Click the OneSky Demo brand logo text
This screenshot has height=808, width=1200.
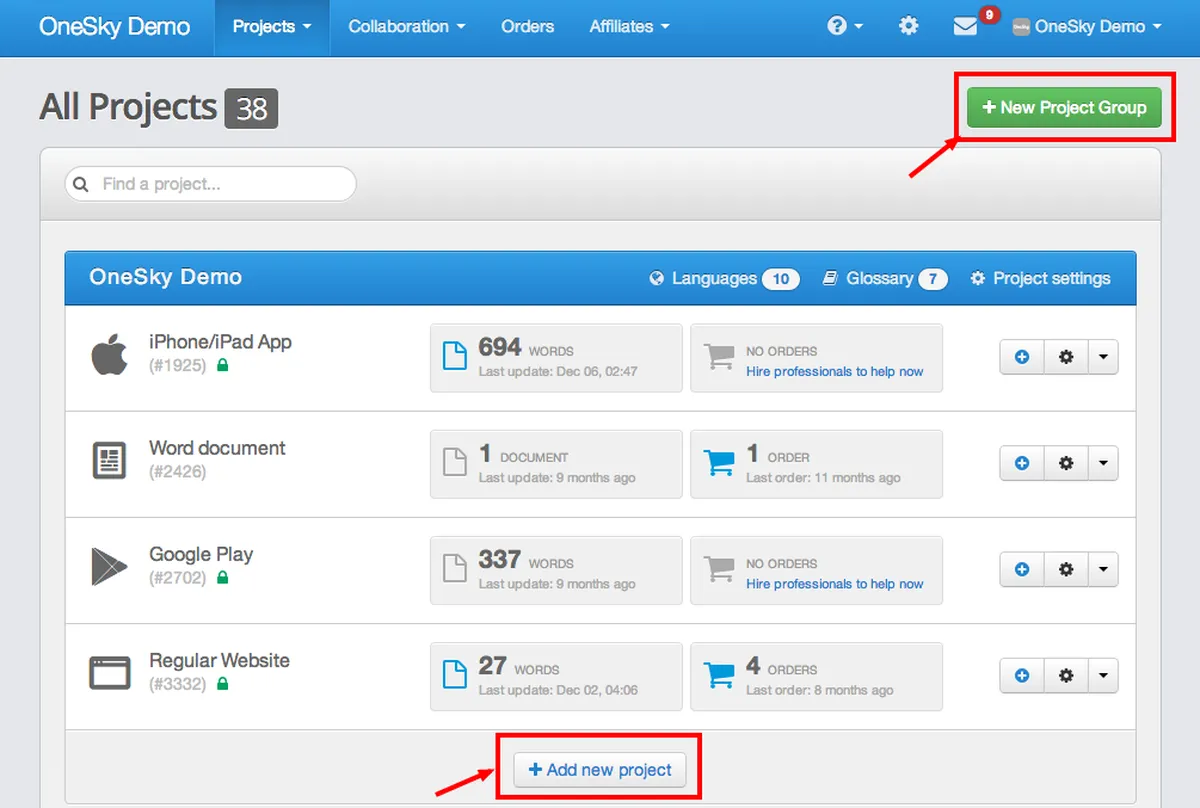pyautogui.click(x=114, y=27)
